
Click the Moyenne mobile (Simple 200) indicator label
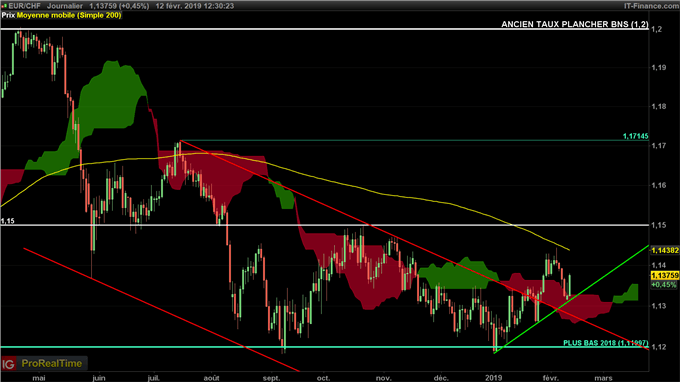(x=69, y=15)
